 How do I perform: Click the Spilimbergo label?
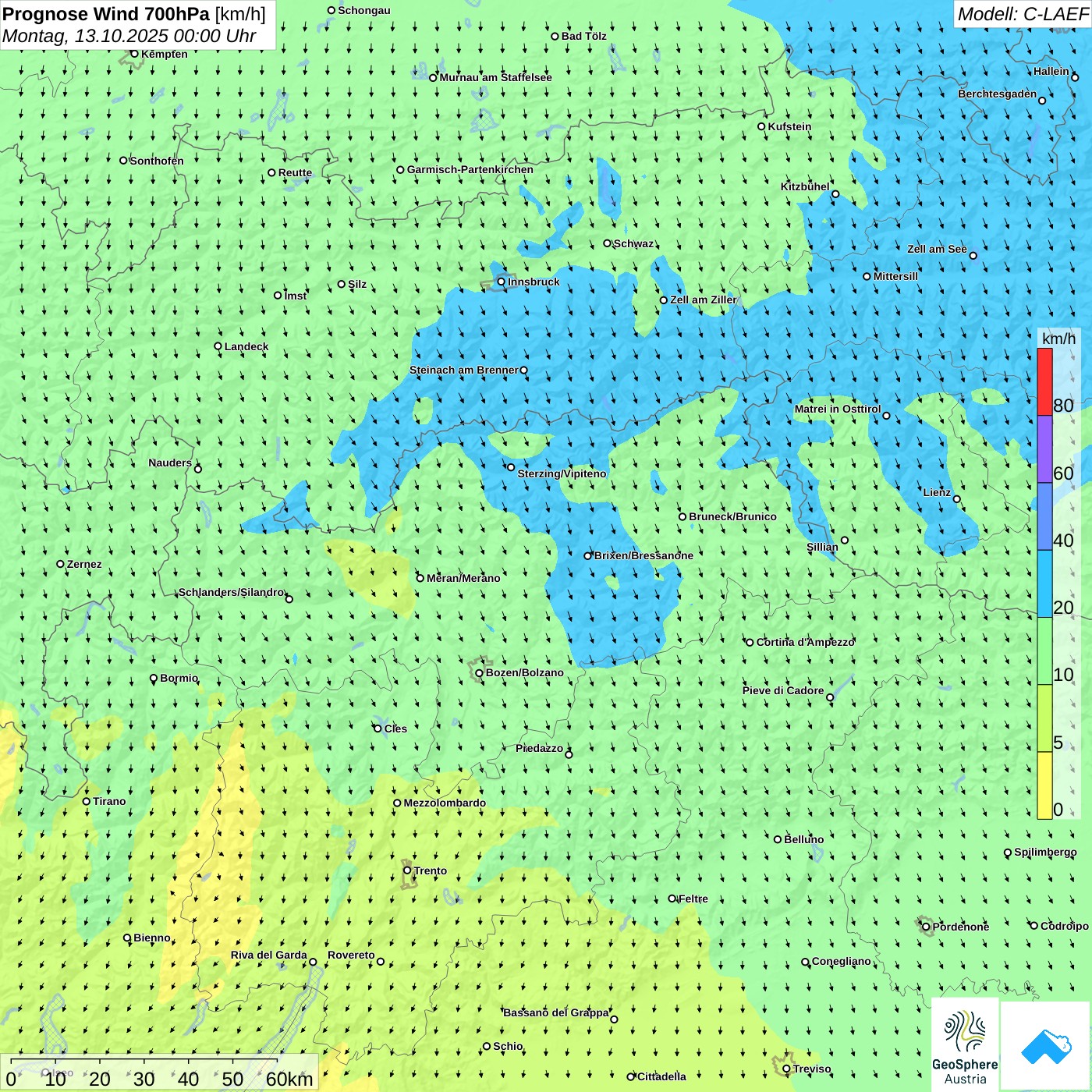pos(1045,852)
